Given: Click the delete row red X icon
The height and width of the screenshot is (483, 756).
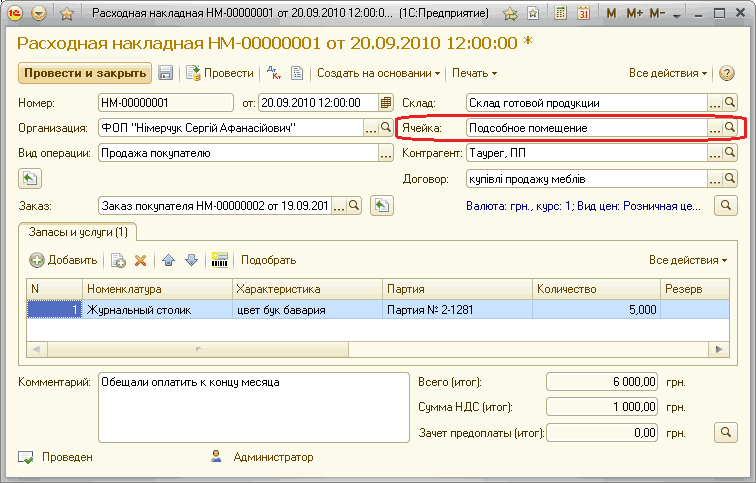Looking at the screenshot, I should click(141, 260).
